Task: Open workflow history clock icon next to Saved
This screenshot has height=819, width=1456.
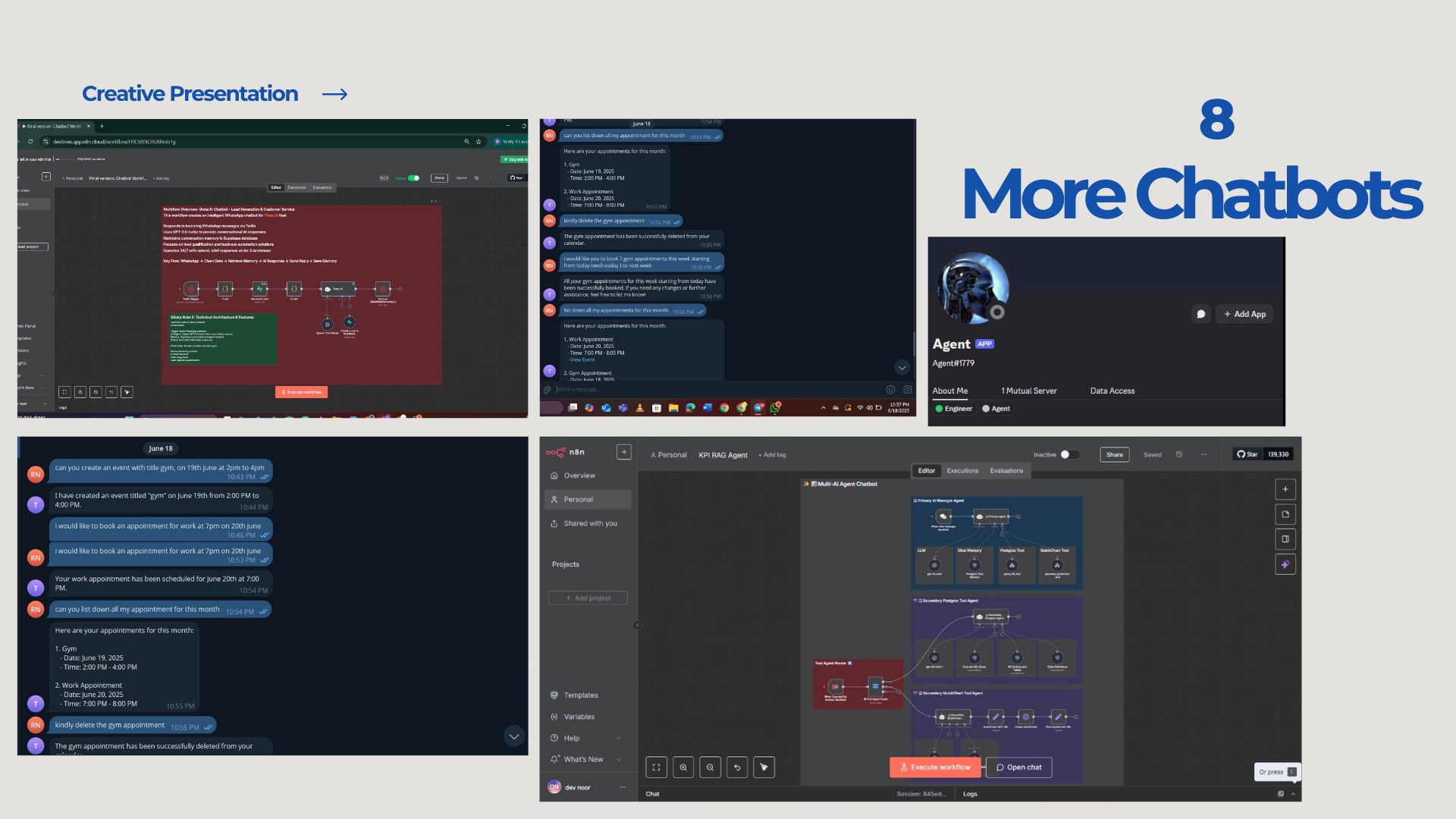Action: 1179,455
